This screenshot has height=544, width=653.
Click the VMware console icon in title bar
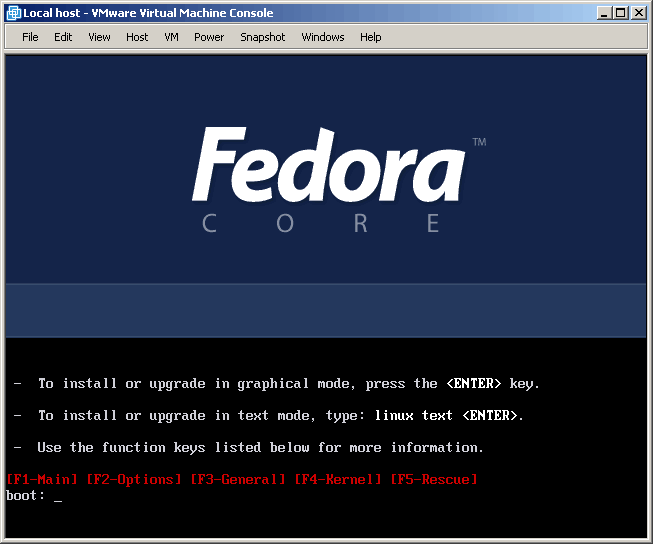[14, 13]
